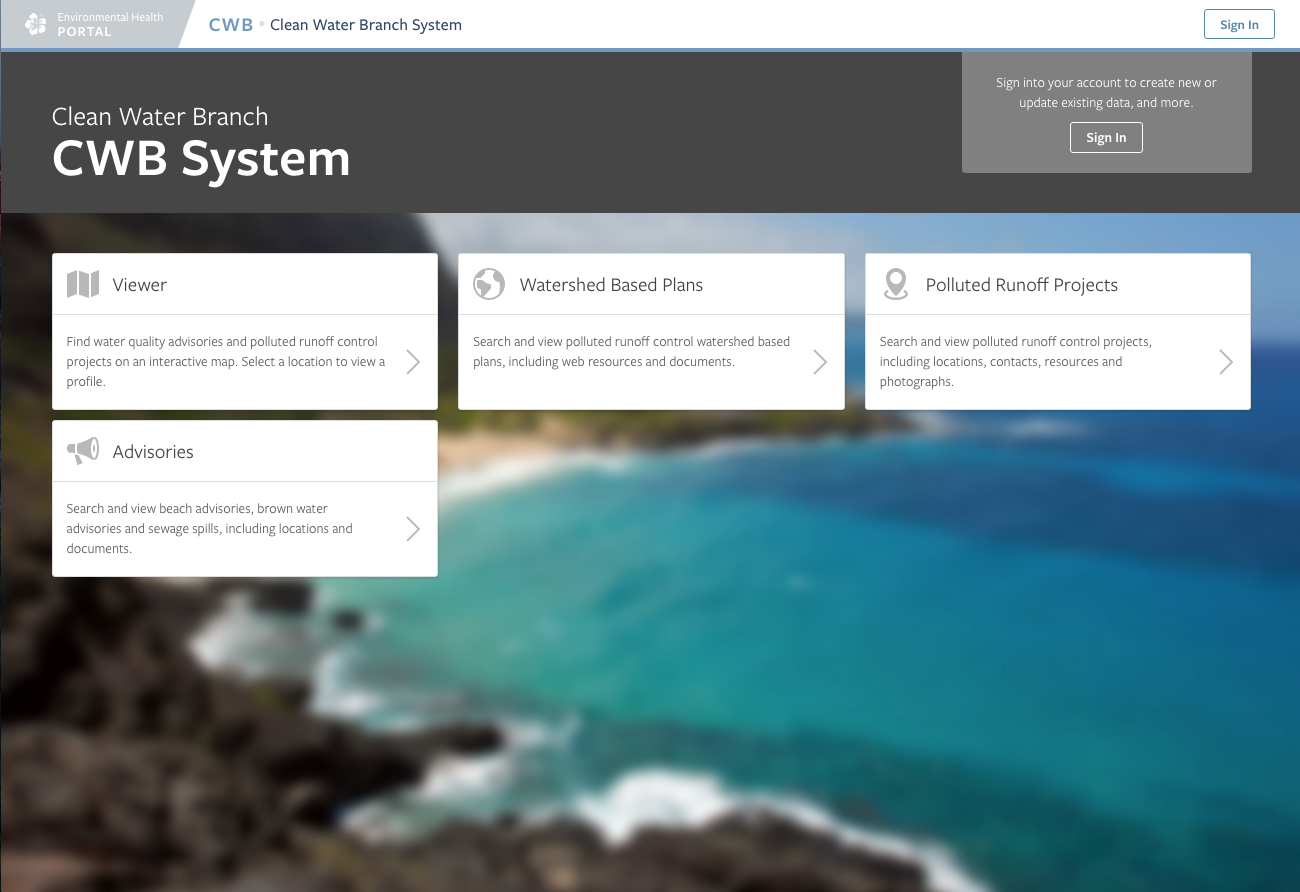This screenshot has height=892, width=1300.
Task: Select the CWB abbreviation in the header
Action: [x=231, y=25]
